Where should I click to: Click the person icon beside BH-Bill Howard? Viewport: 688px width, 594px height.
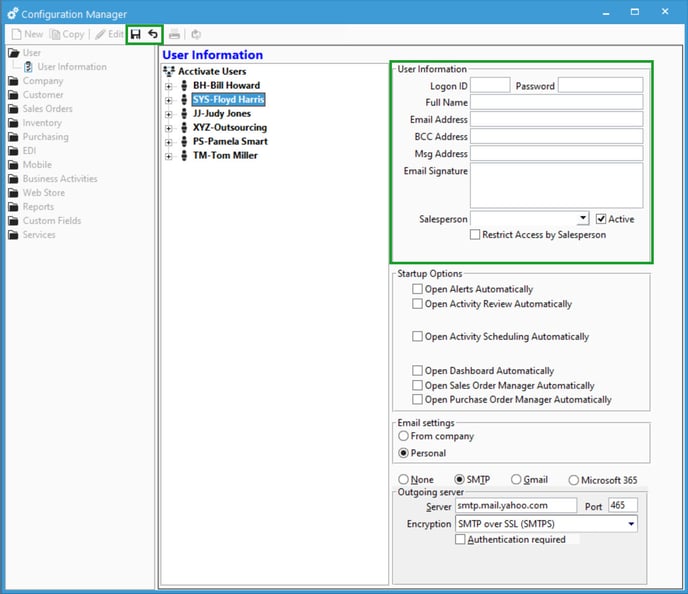pyautogui.click(x=184, y=85)
